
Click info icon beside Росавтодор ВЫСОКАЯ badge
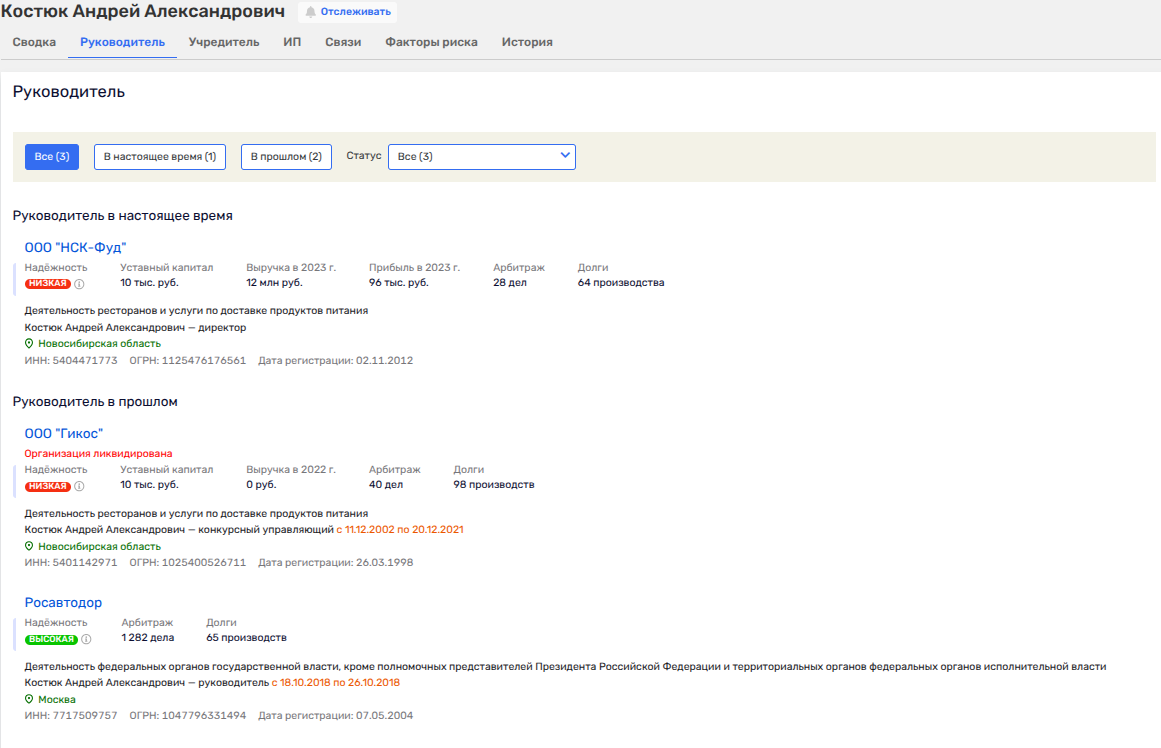pyautogui.click(x=86, y=639)
